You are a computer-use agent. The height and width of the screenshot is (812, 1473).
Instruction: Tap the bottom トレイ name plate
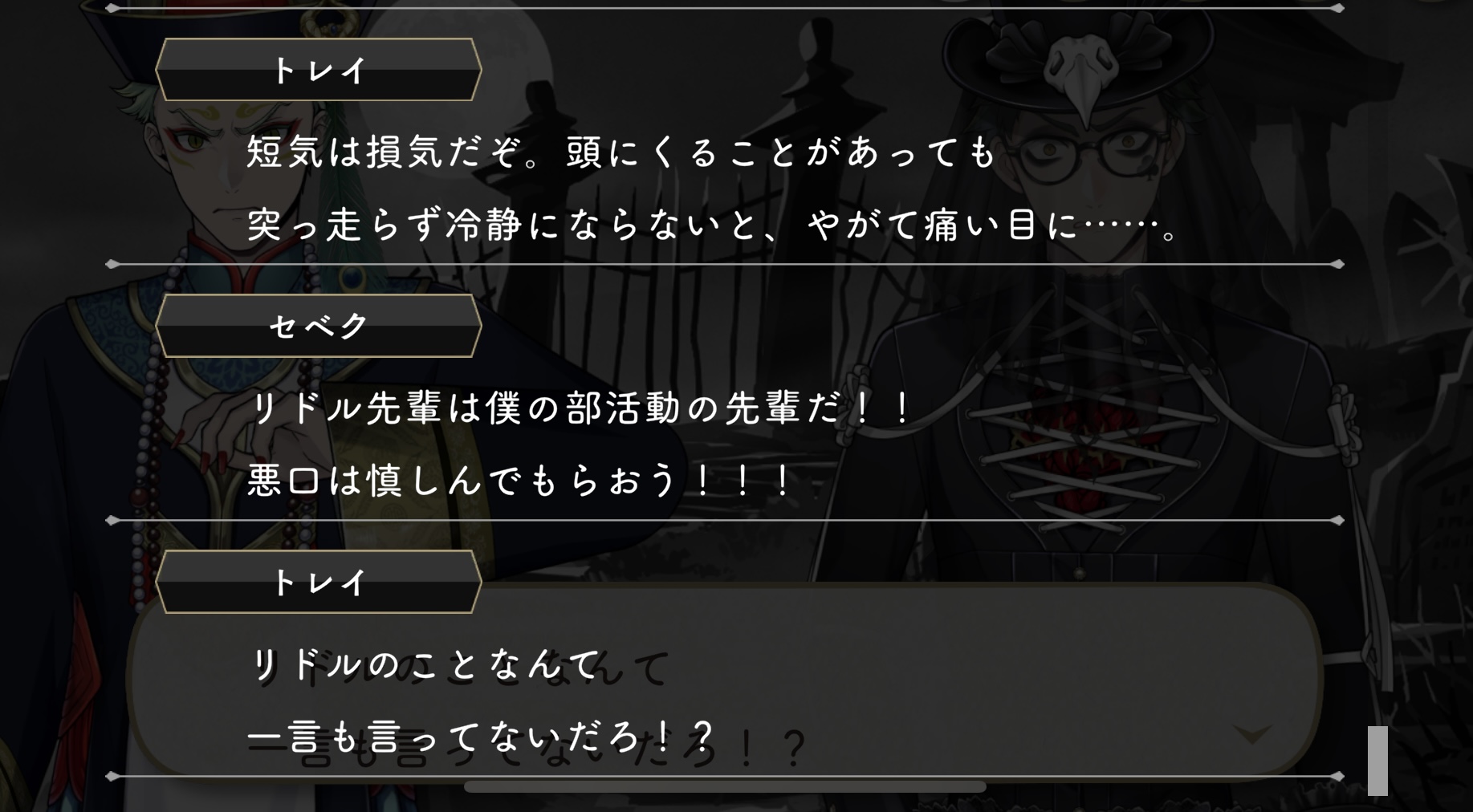coord(318,582)
